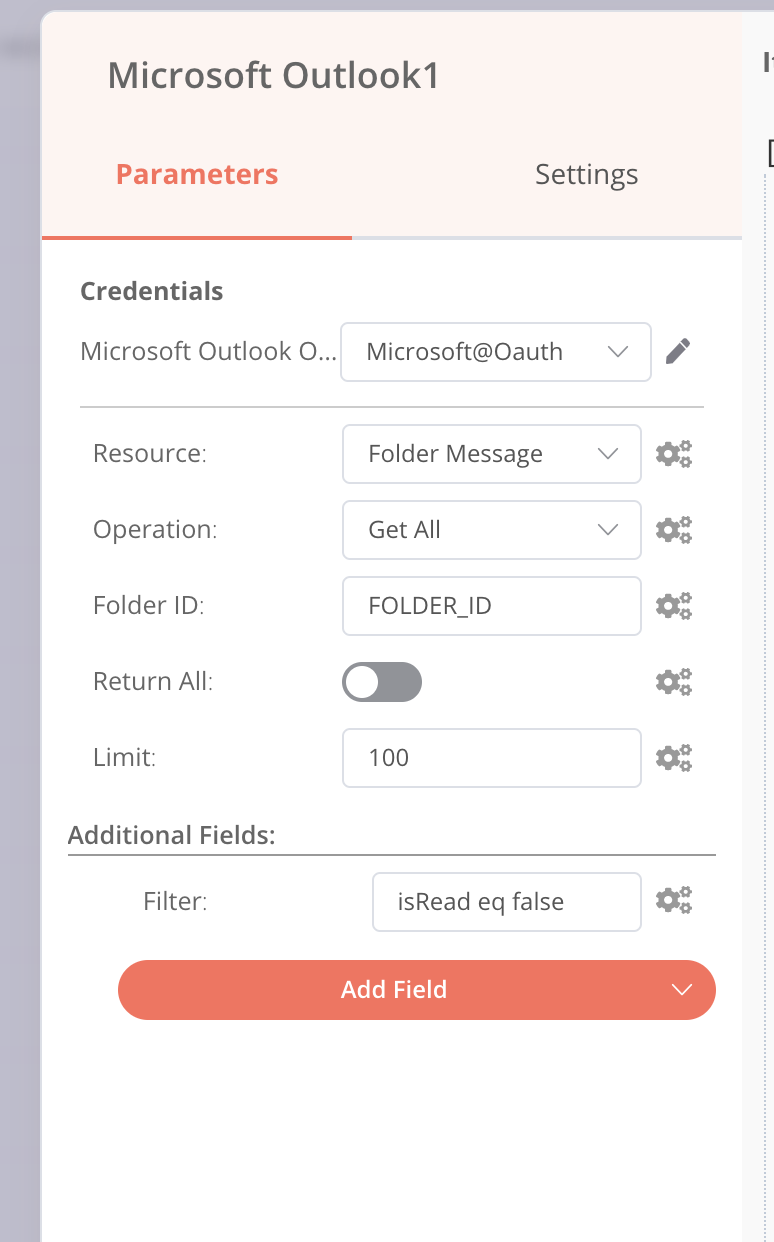Image resolution: width=774 pixels, height=1242 pixels.
Task: Toggle the Return All switch
Action: click(x=382, y=682)
